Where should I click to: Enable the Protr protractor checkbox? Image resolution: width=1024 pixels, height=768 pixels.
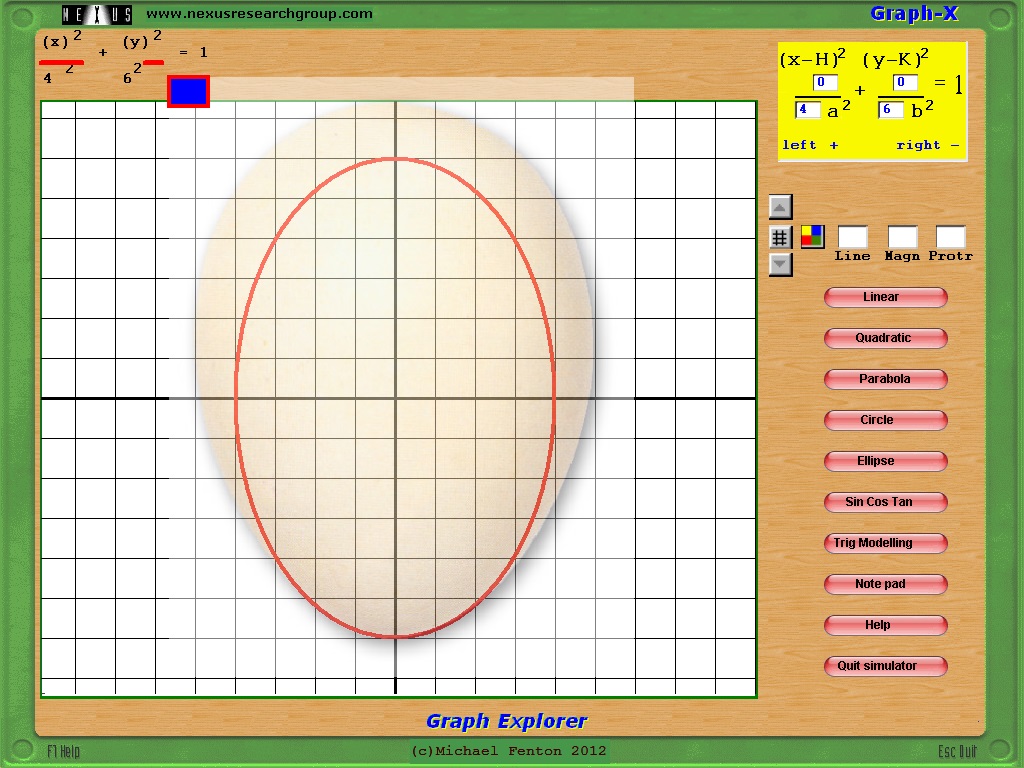(950, 237)
